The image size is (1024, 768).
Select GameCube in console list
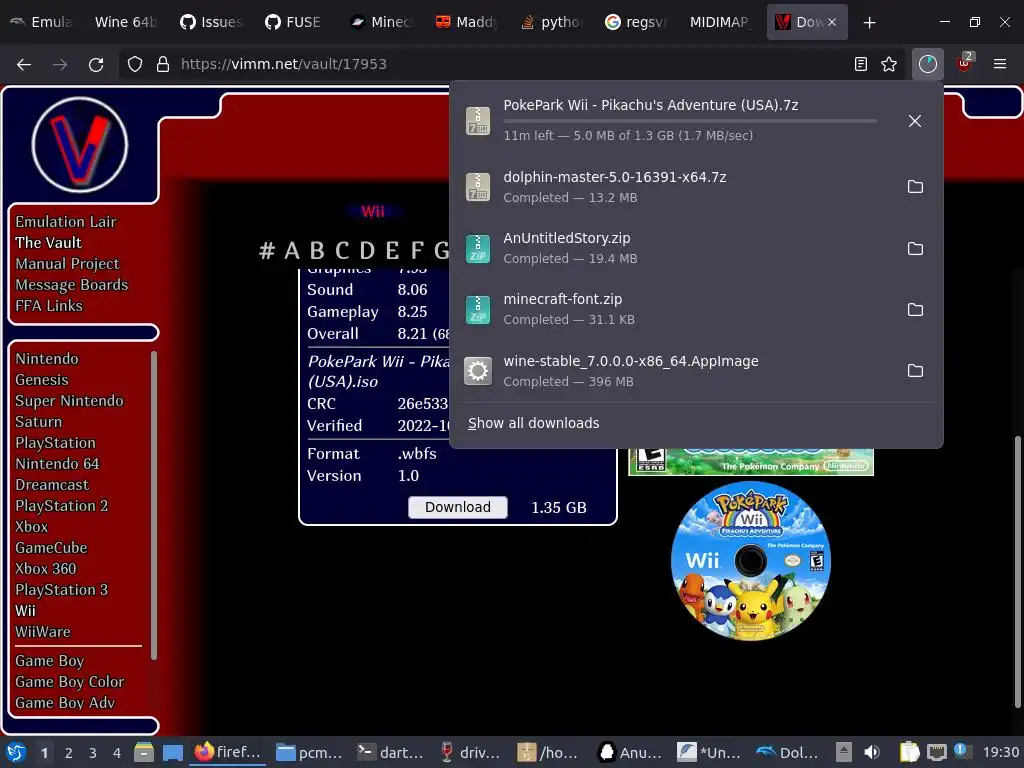[51, 548]
